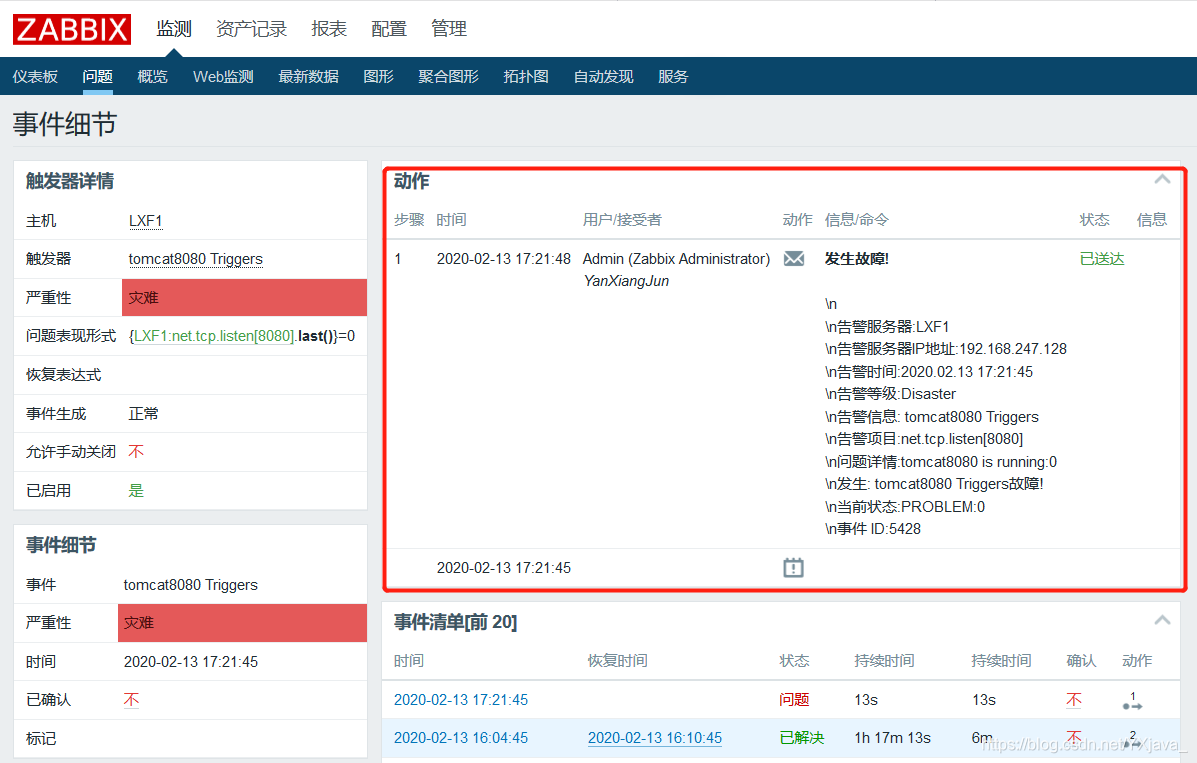
Task: Click 恢复时间 column header
Action: click(618, 661)
